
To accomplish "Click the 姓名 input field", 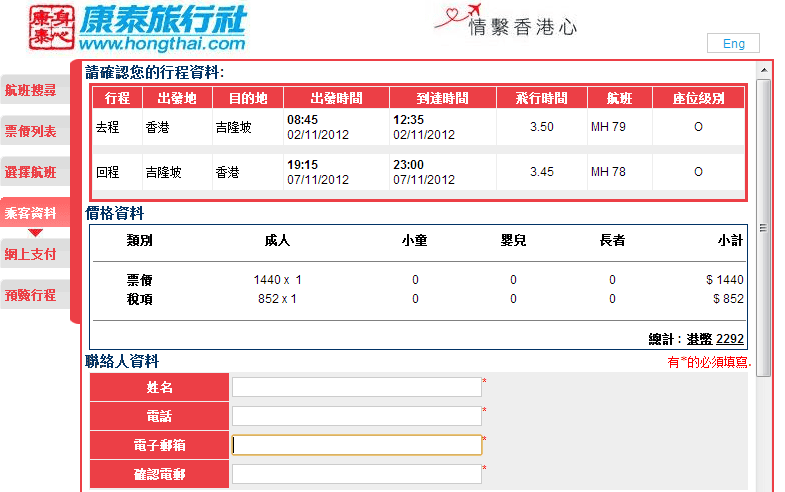I will pos(356,387).
